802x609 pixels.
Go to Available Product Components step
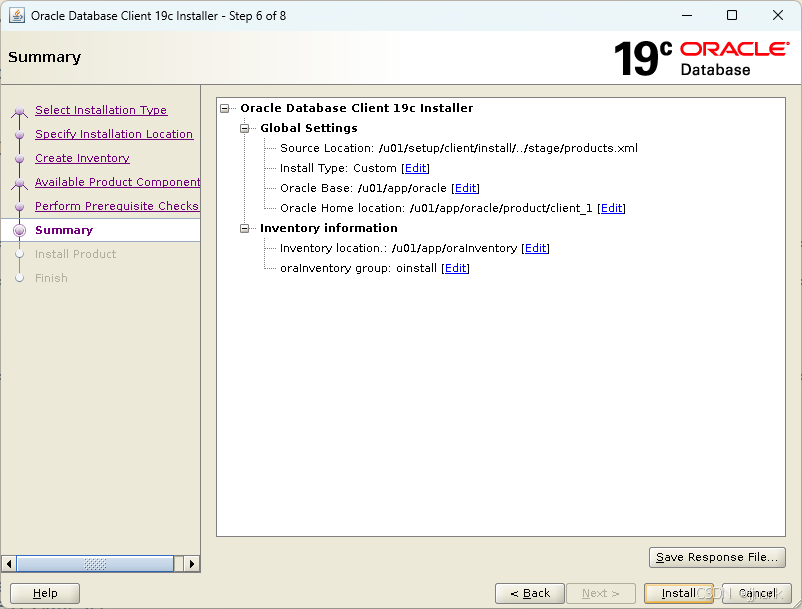(118, 182)
